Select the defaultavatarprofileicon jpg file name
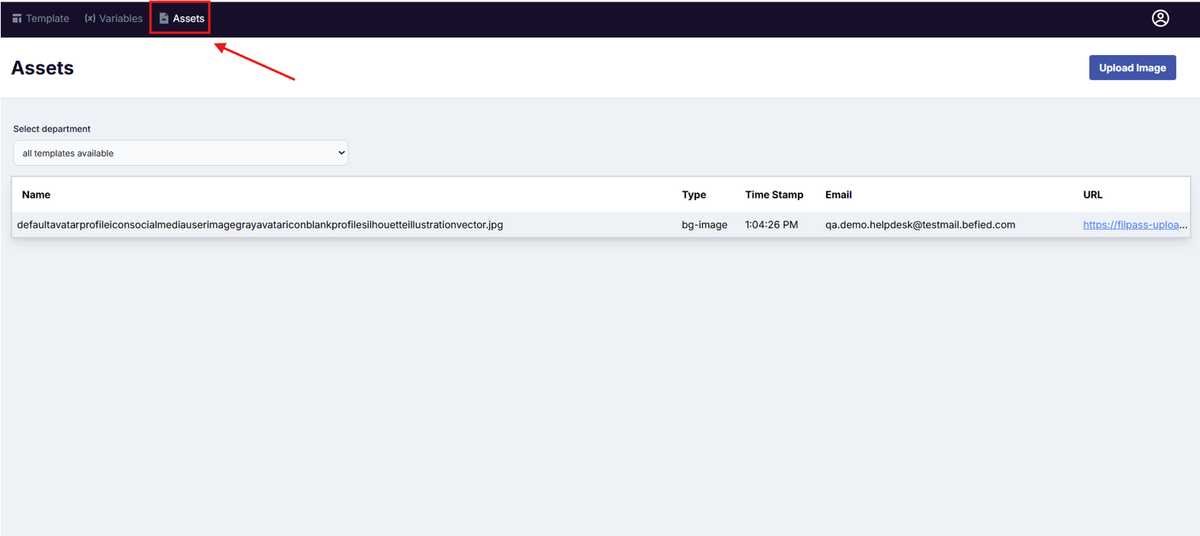This screenshot has height=536, width=1200. [260, 225]
